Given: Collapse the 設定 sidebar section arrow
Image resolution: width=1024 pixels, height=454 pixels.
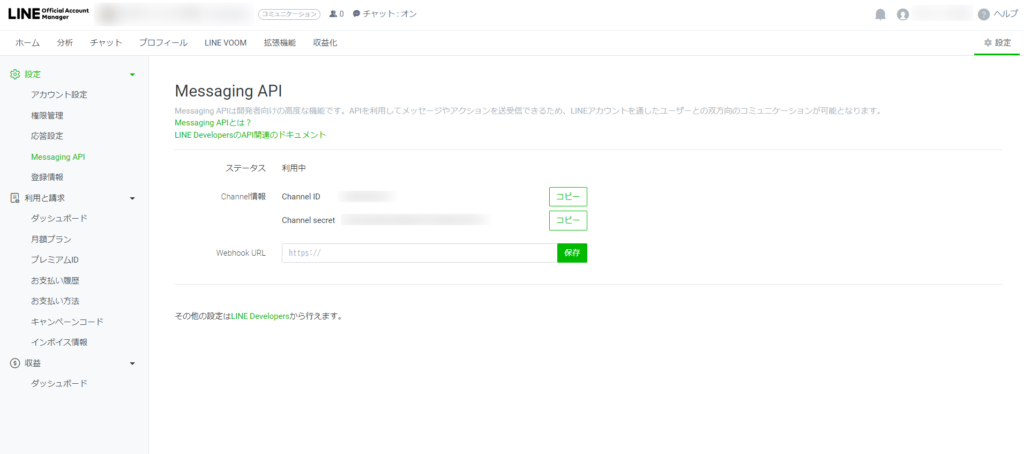Looking at the screenshot, I should tap(133, 75).
